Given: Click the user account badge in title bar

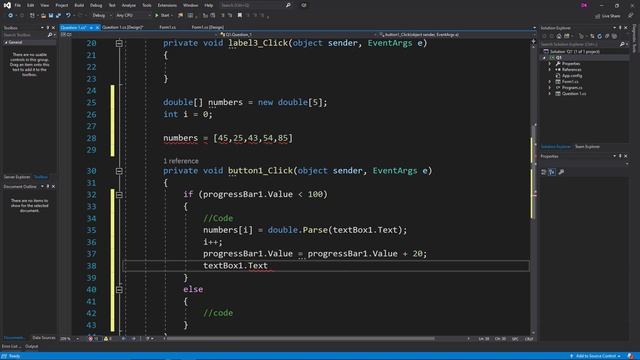Looking at the screenshot, I should click(584, 5).
